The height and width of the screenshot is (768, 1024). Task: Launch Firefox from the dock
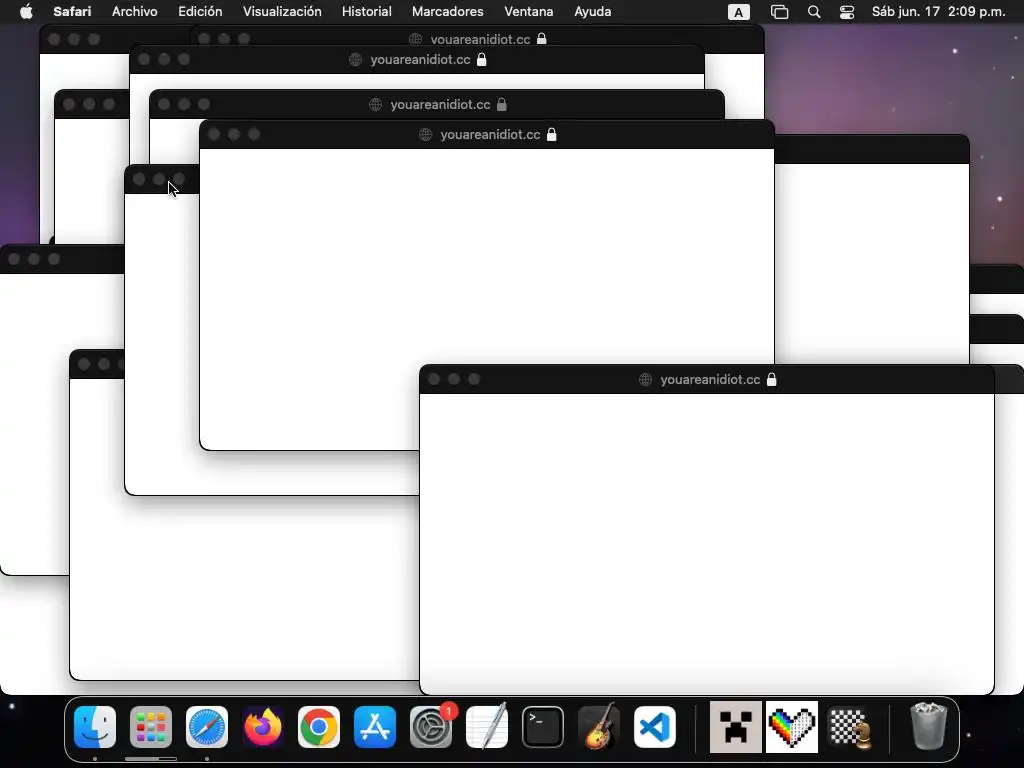[263, 726]
